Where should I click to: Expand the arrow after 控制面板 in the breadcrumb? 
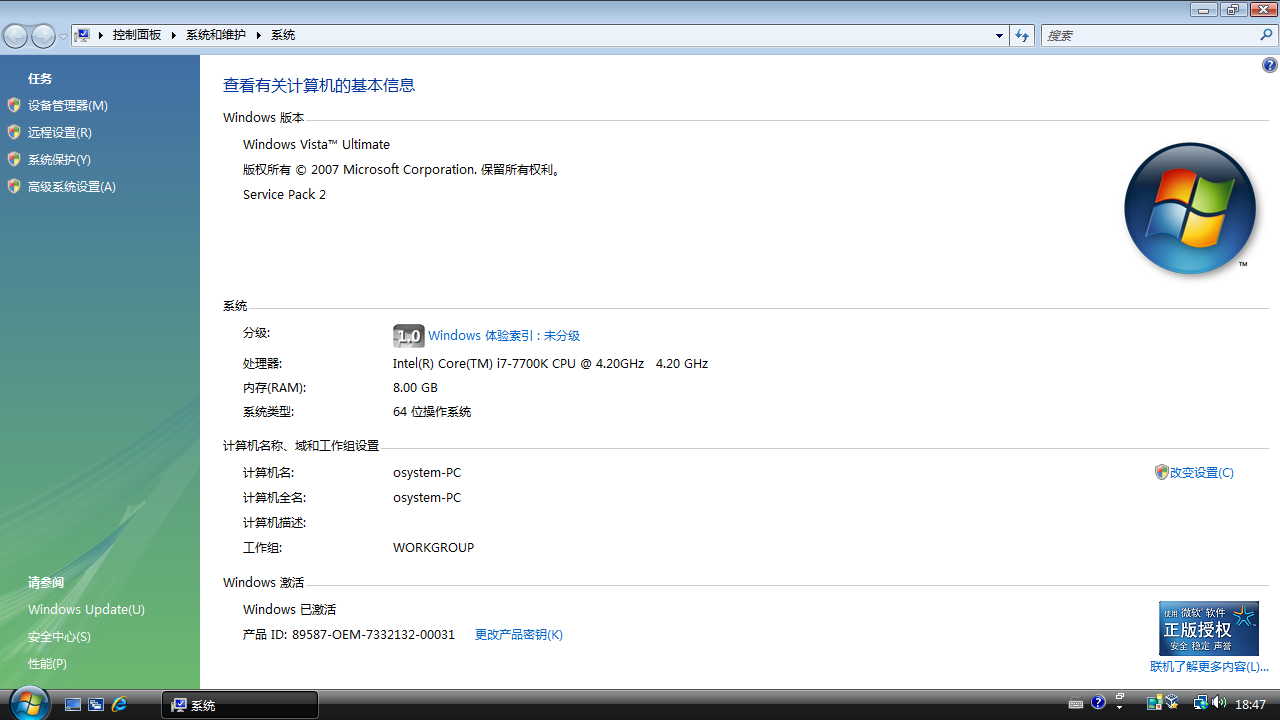pyautogui.click(x=174, y=35)
